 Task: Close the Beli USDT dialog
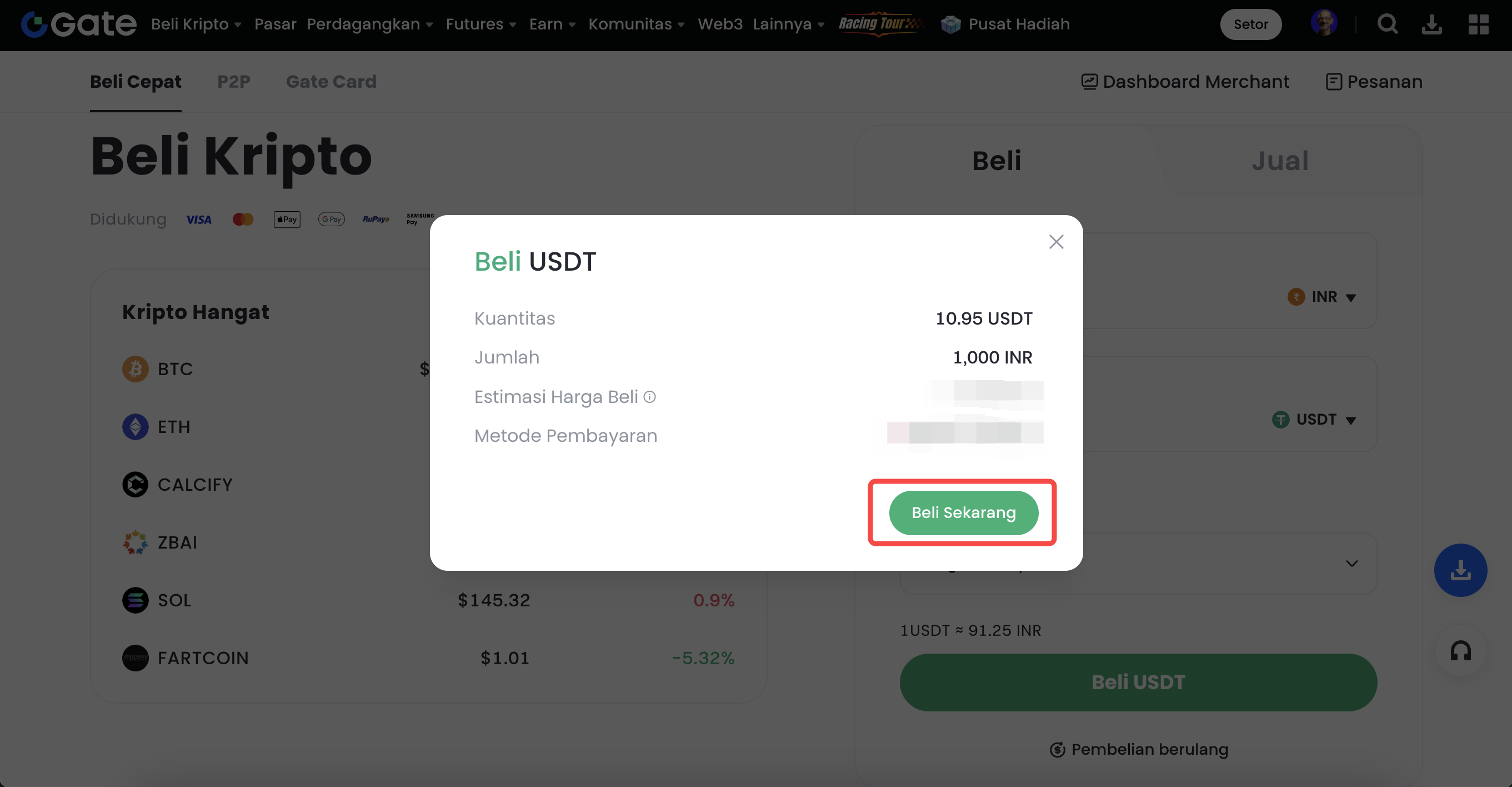1056,242
